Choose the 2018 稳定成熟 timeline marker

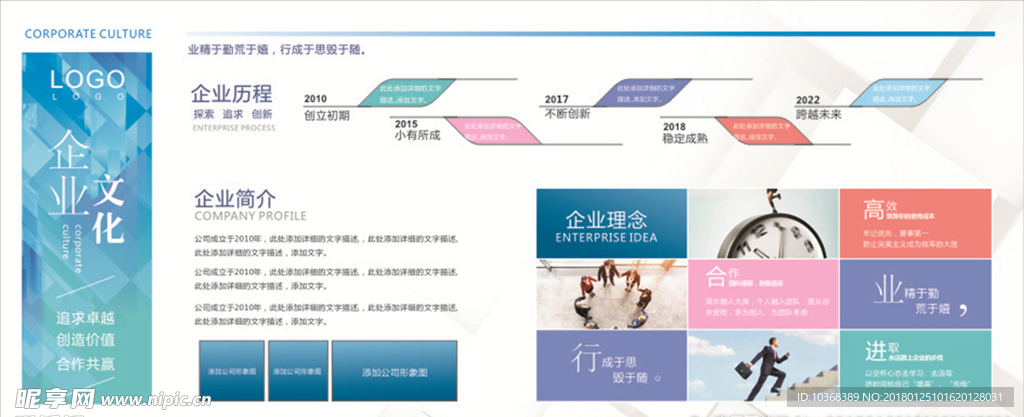pyautogui.click(x=684, y=133)
